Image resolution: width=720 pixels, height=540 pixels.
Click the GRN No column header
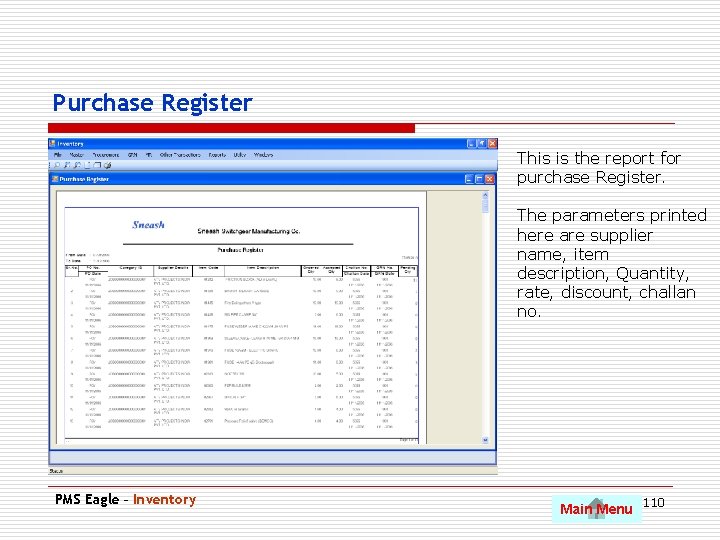[384, 268]
